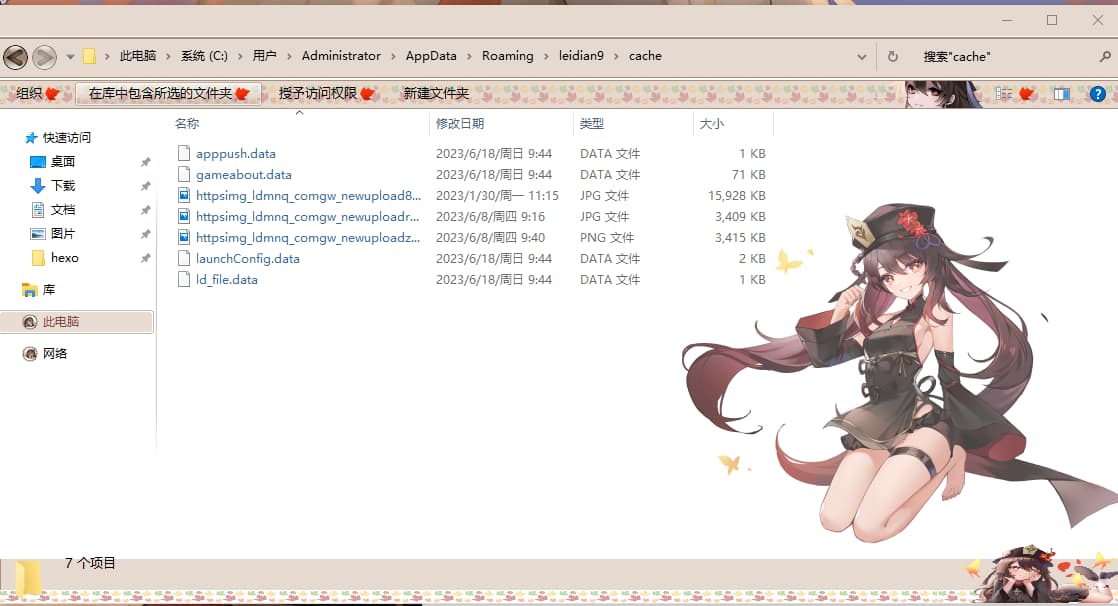The height and width of the screenshot is (606, 1118).
Task: Open the recent locations dropdown arrow
Action: point(70,57)
